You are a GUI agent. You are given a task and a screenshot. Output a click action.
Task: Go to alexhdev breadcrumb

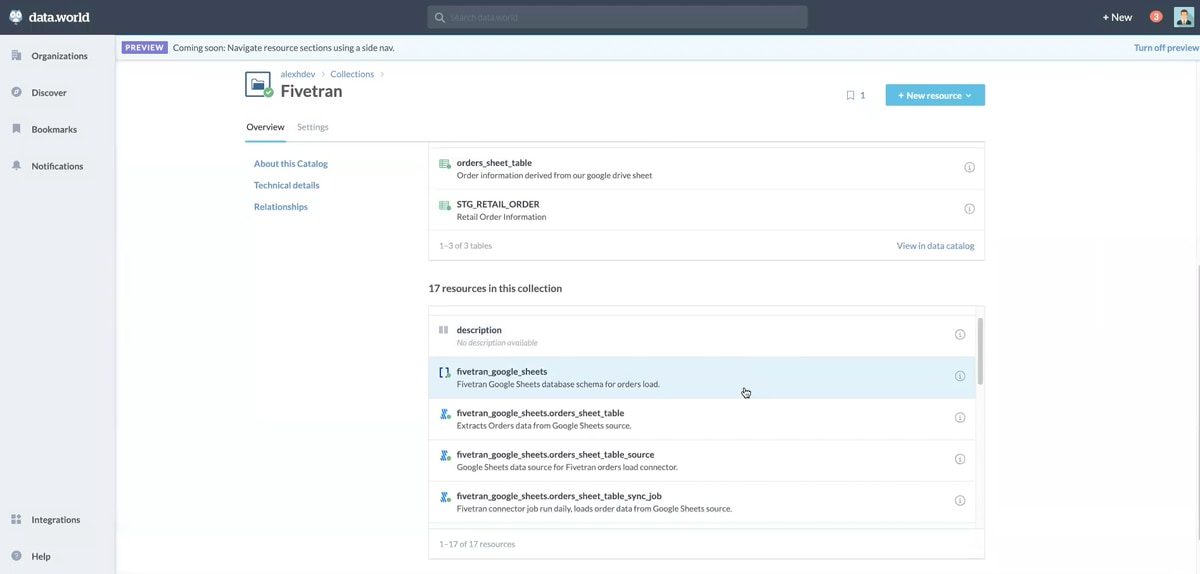pyautogui.click(x=298, y=74)
